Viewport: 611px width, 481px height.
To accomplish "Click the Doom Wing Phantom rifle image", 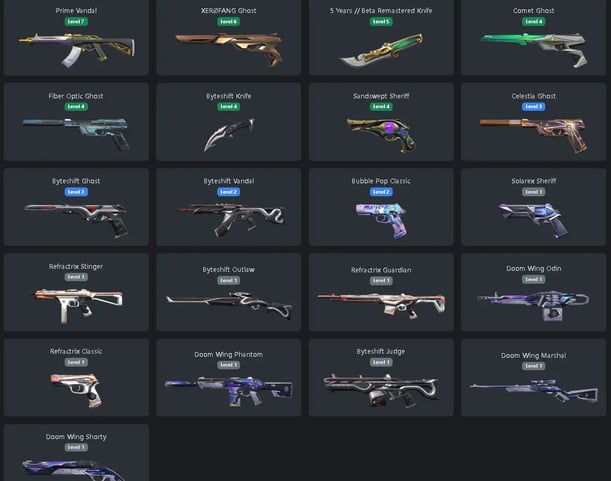I will [229, 391].
